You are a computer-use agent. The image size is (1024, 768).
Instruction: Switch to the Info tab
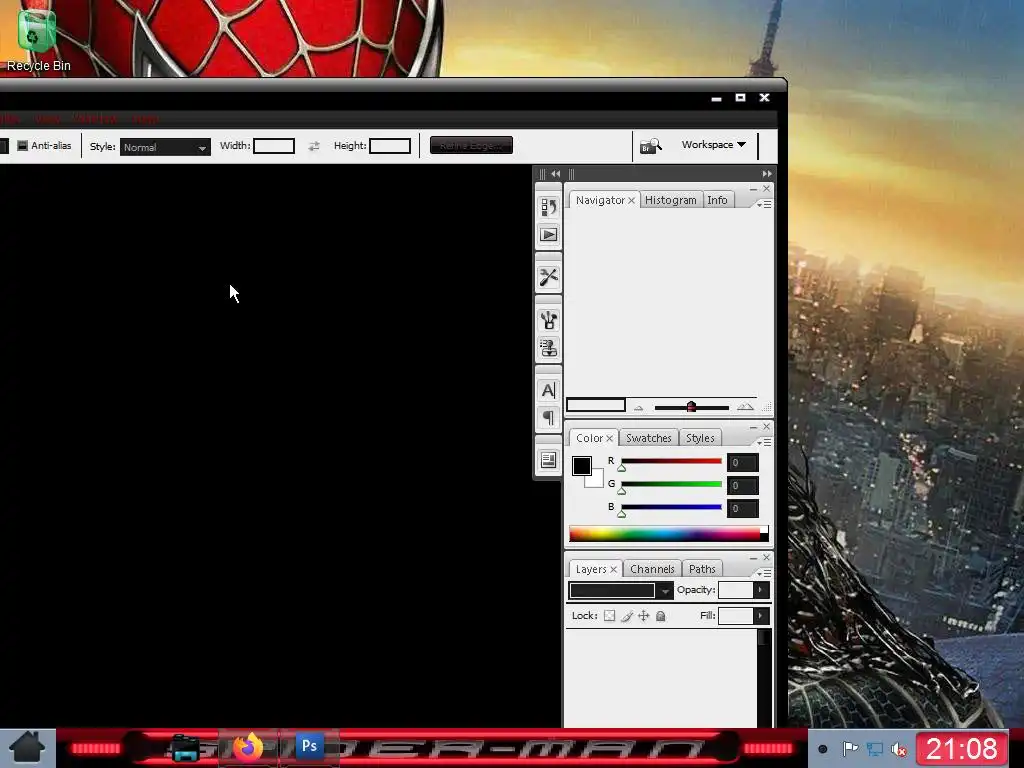click(x=717, y=200)
